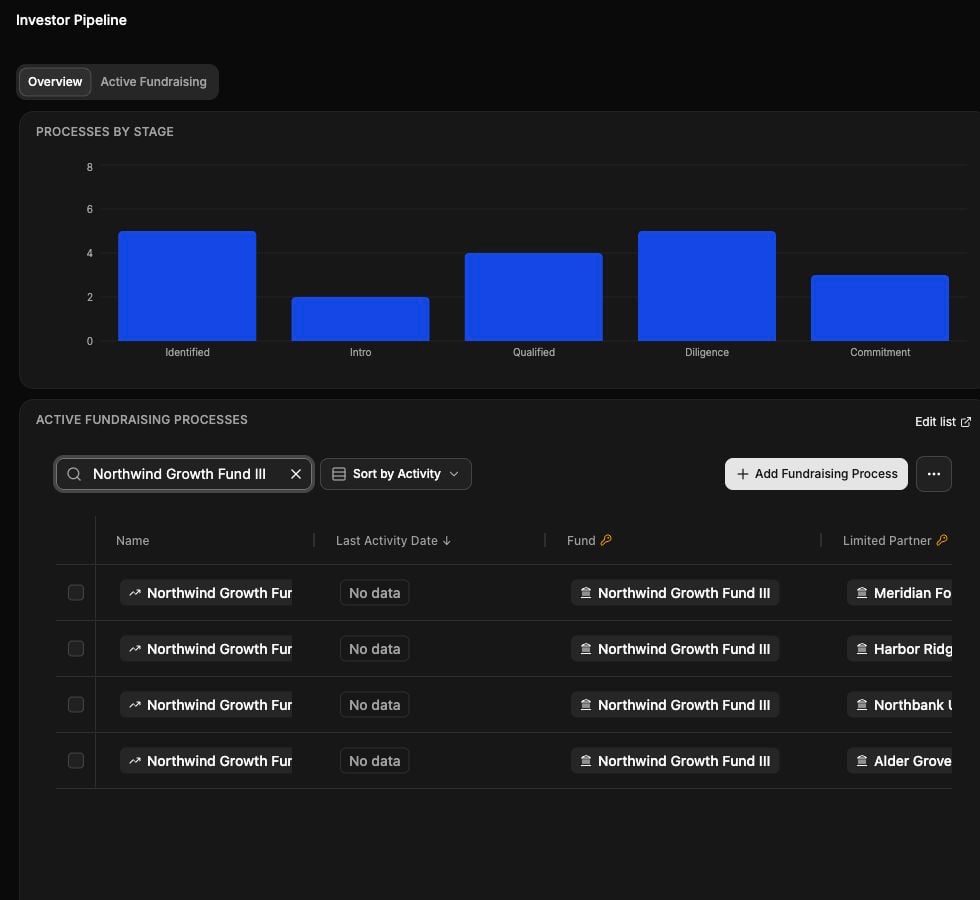Click the Active Fundraising Processes heading

(x=142, y=420)
